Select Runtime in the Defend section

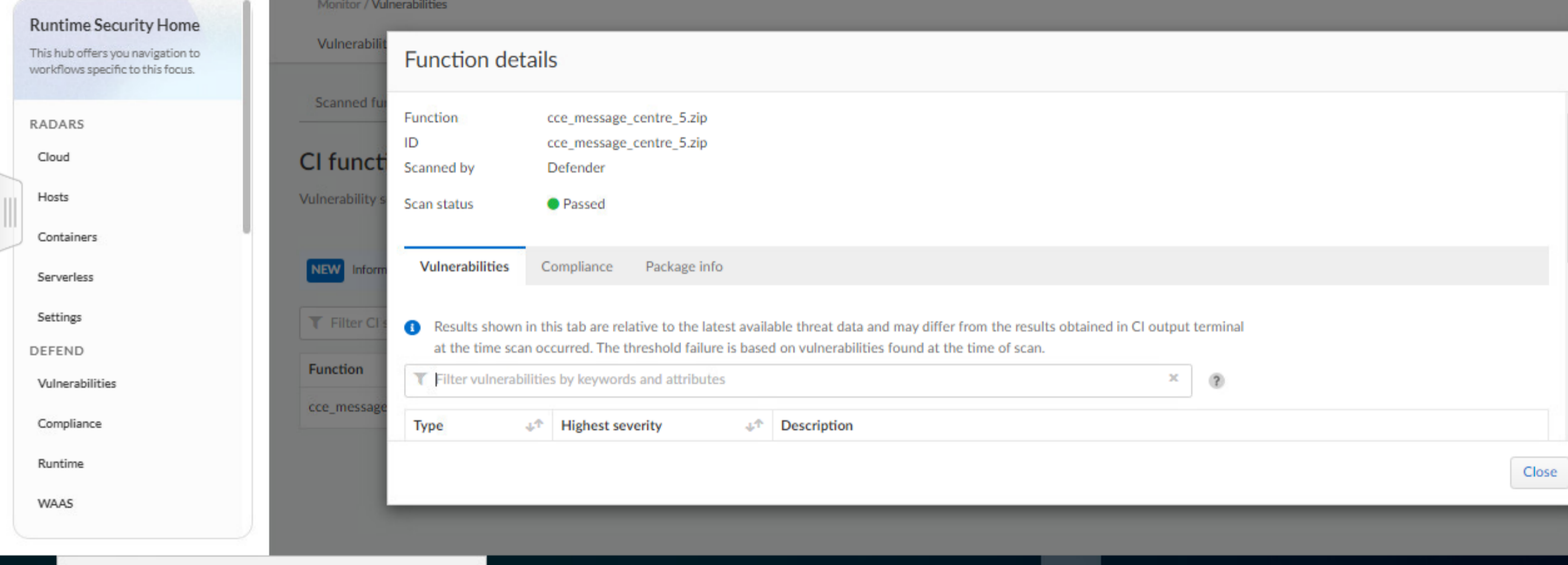(x=60, y=463)
